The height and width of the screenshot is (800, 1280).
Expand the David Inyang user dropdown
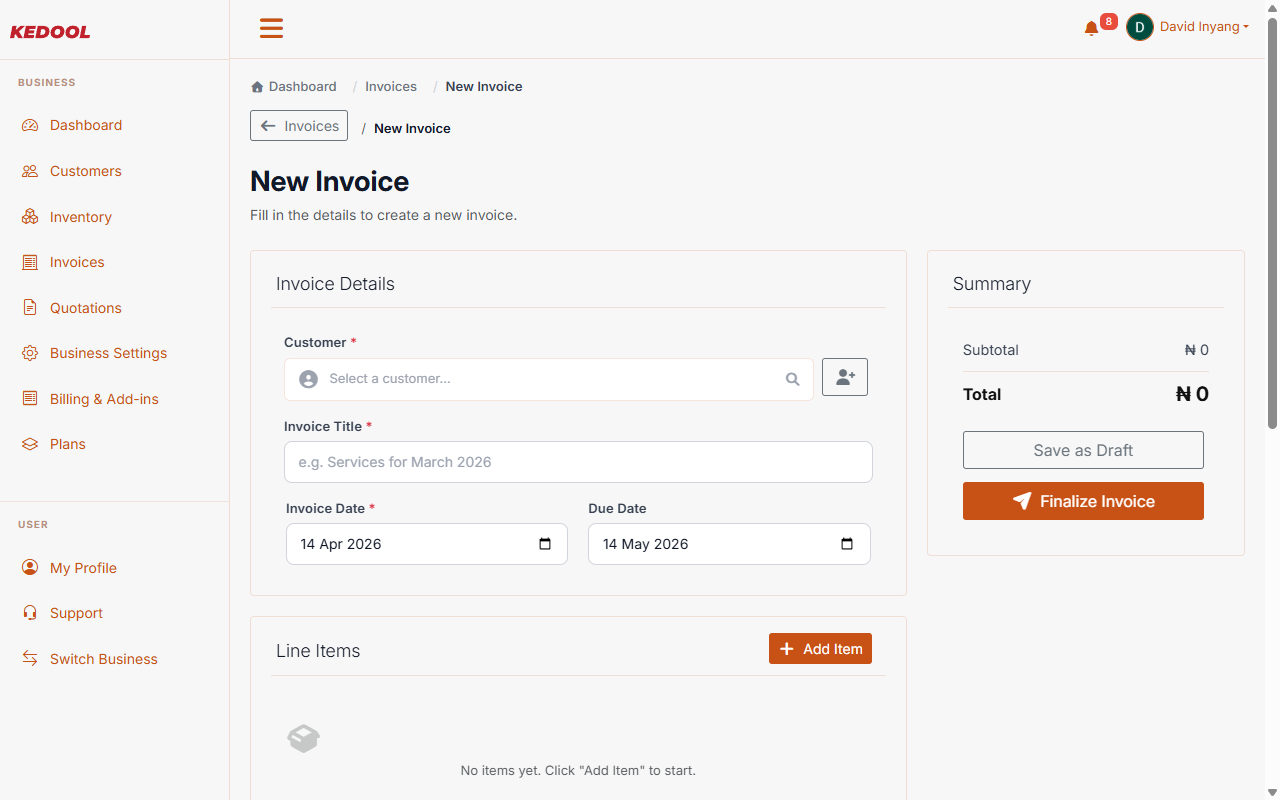1204,27
